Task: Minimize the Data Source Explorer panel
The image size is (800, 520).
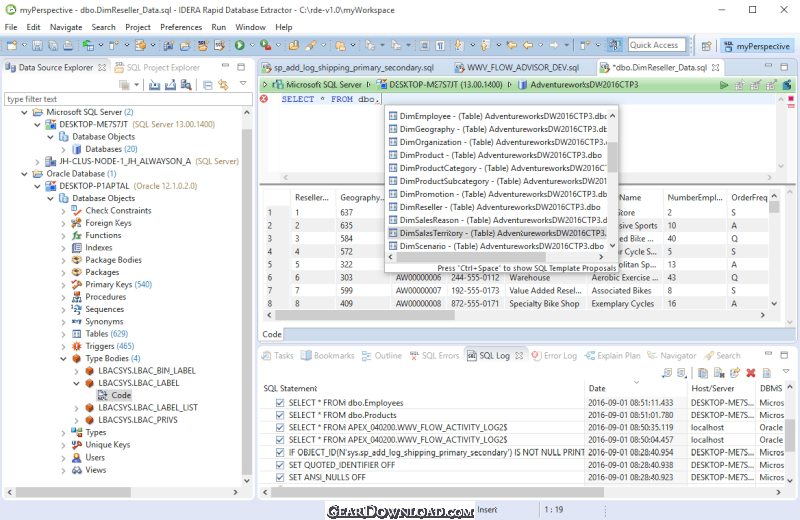Action: (x=225, y=66)
